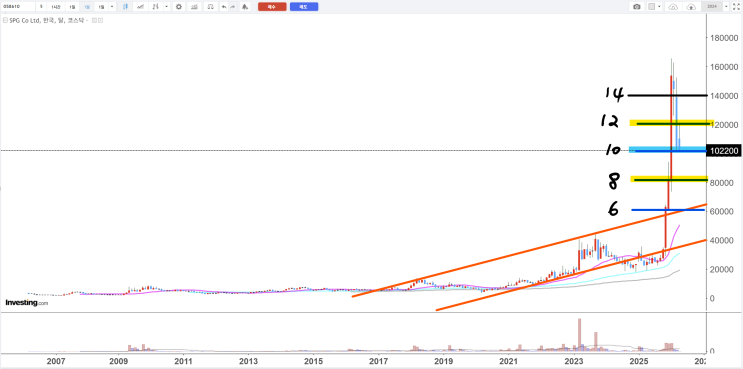Click the alert bell icon
743x369 pixels.
pos(245,7)
